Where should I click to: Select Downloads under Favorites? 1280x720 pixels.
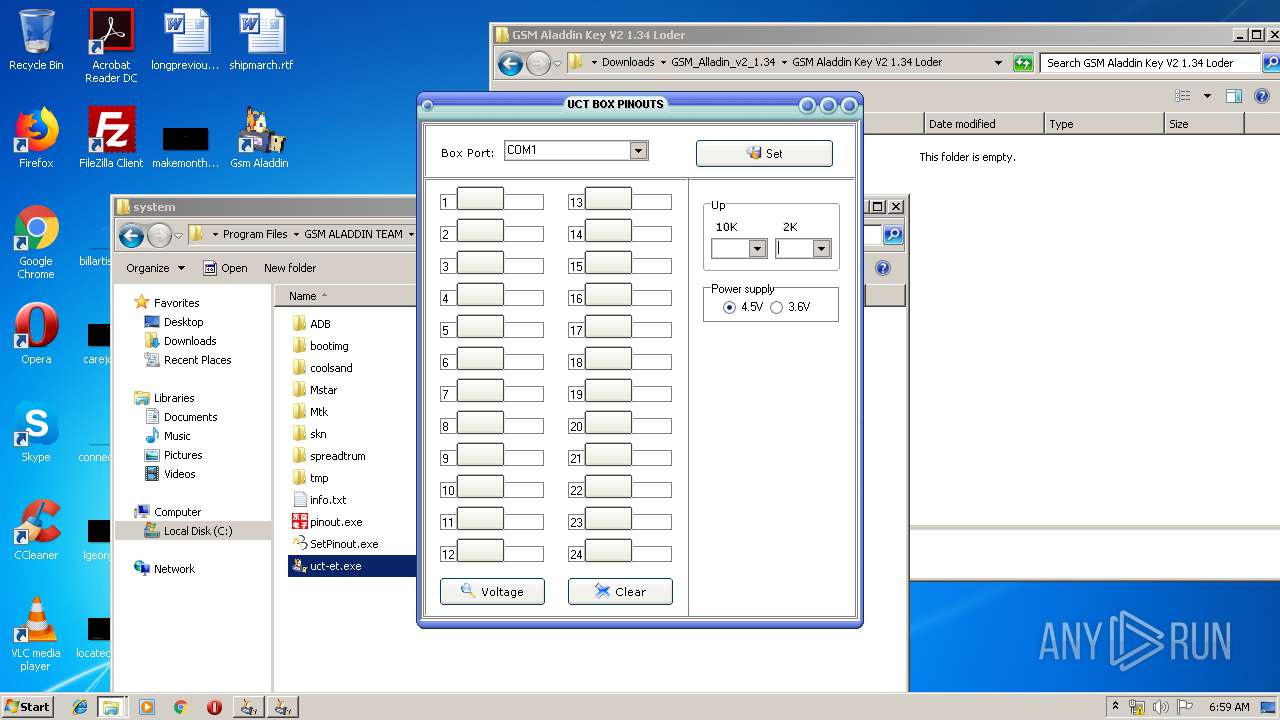[x=190, y=341]
